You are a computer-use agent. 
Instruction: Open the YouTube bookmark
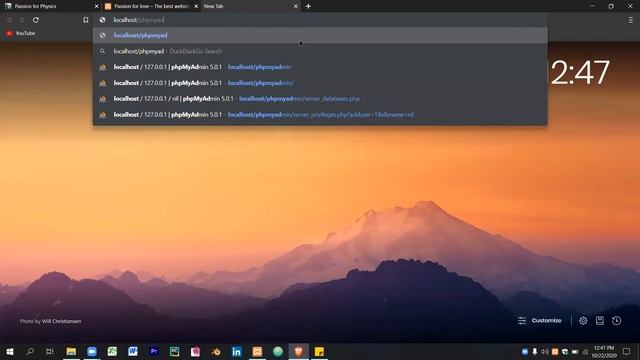click(20, 33)
